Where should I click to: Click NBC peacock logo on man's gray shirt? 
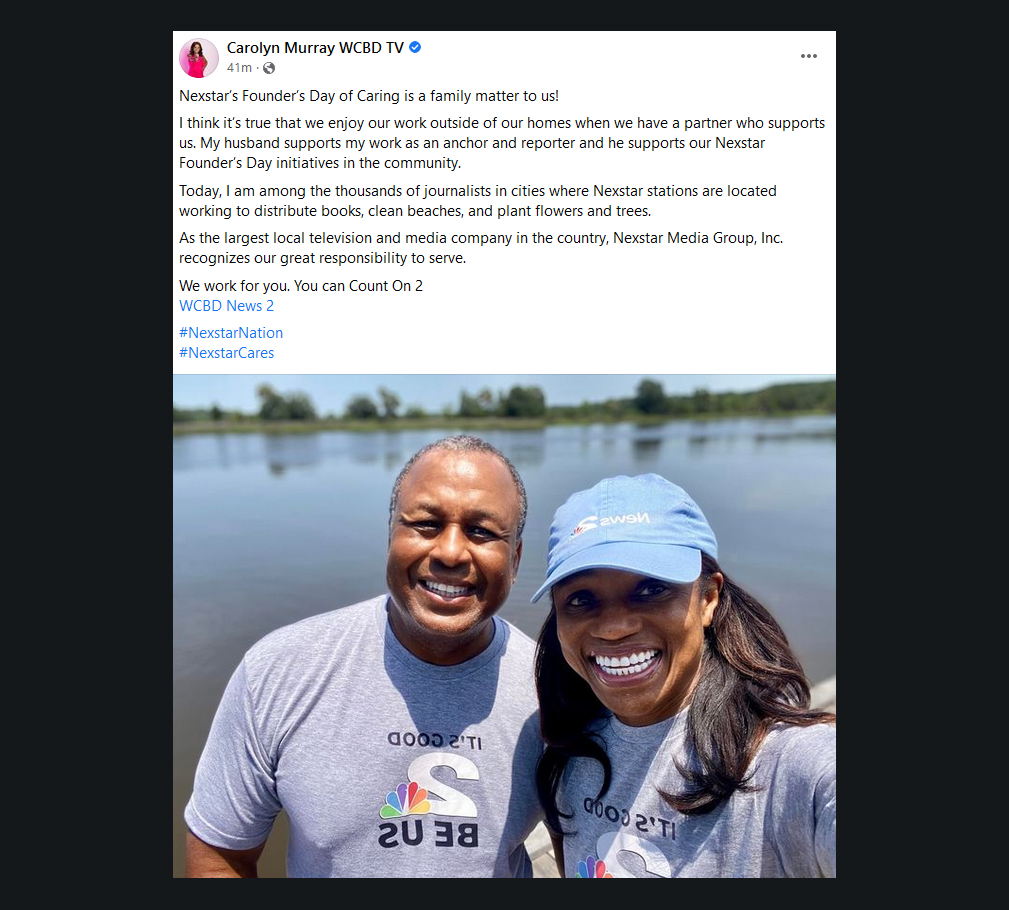click(x=405, y=799)
